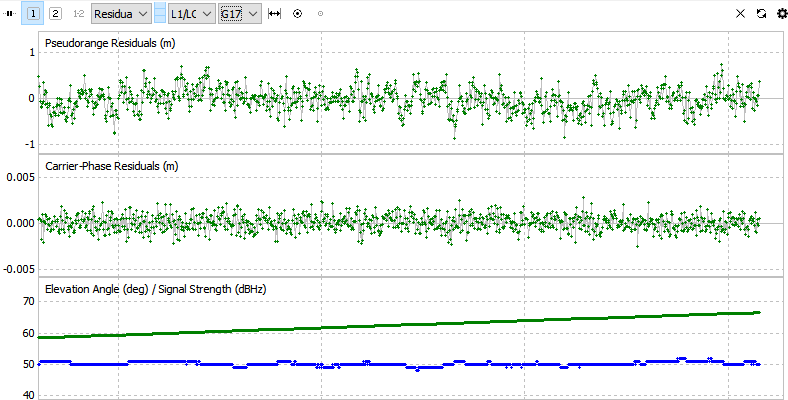Open the Residuals plot type dropdown

pyautogui.click(x=121, y=14)
